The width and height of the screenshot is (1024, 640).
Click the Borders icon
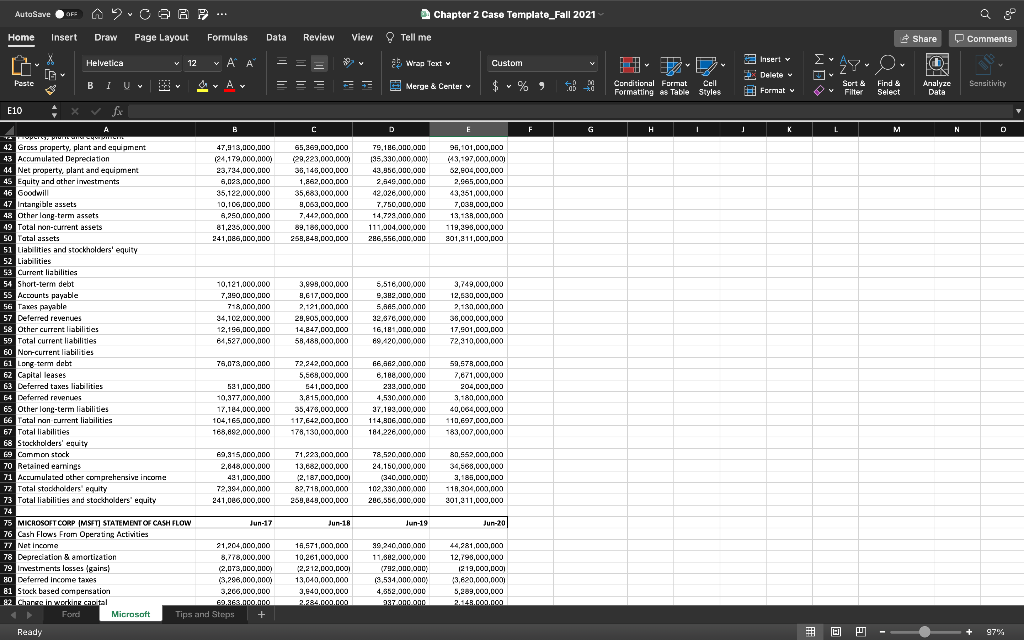pos(165,86)
